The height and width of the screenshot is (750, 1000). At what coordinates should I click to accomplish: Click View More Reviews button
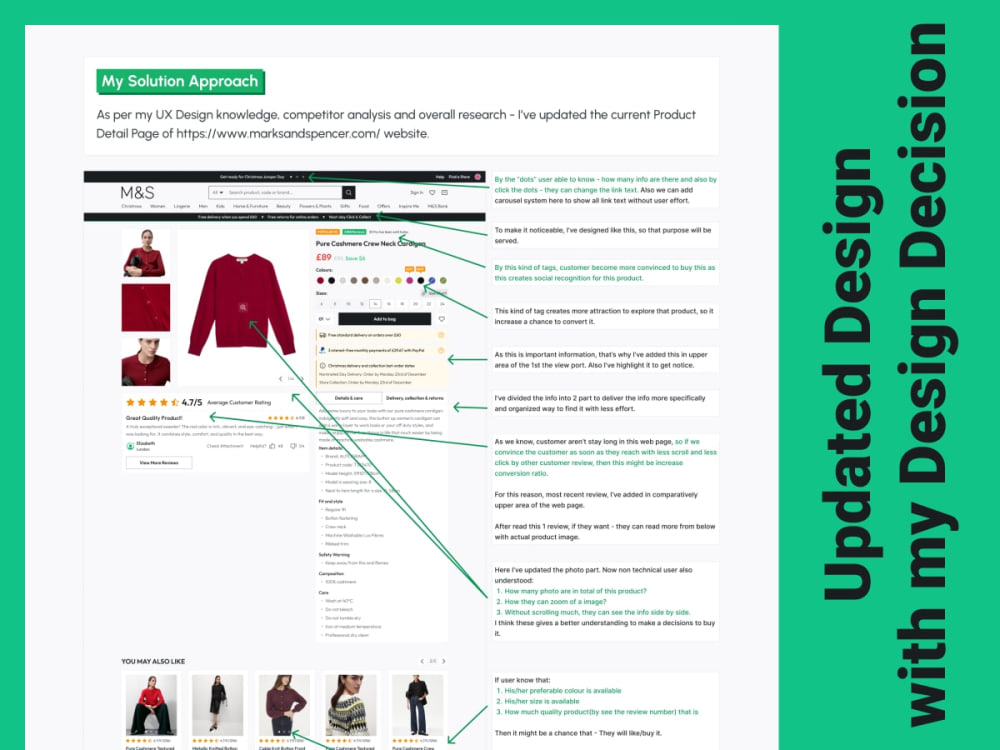[x=159, y=463]
